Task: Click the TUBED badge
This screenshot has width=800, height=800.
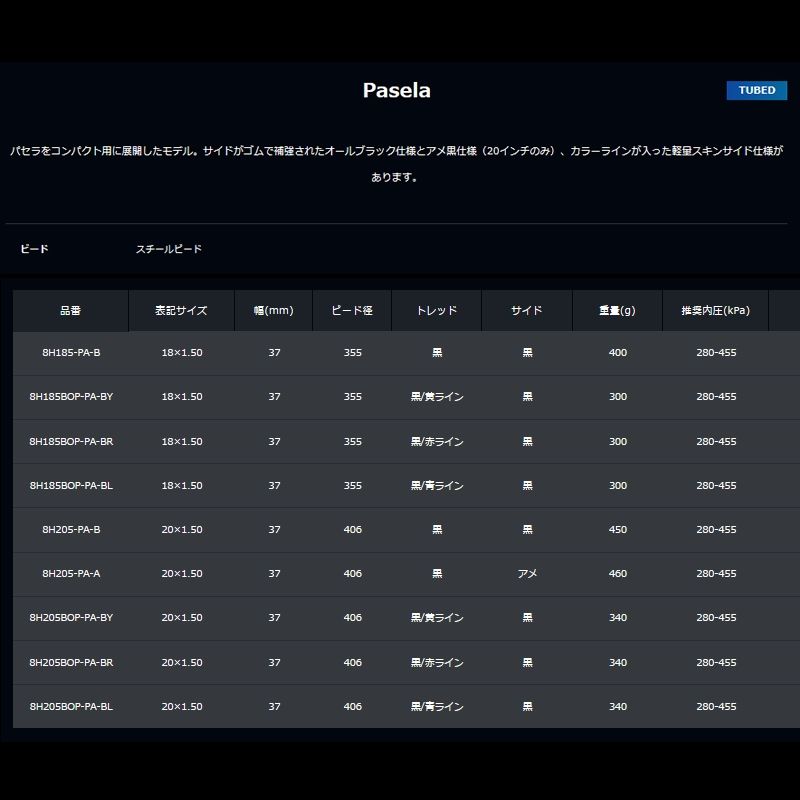Action: point(756,90)
